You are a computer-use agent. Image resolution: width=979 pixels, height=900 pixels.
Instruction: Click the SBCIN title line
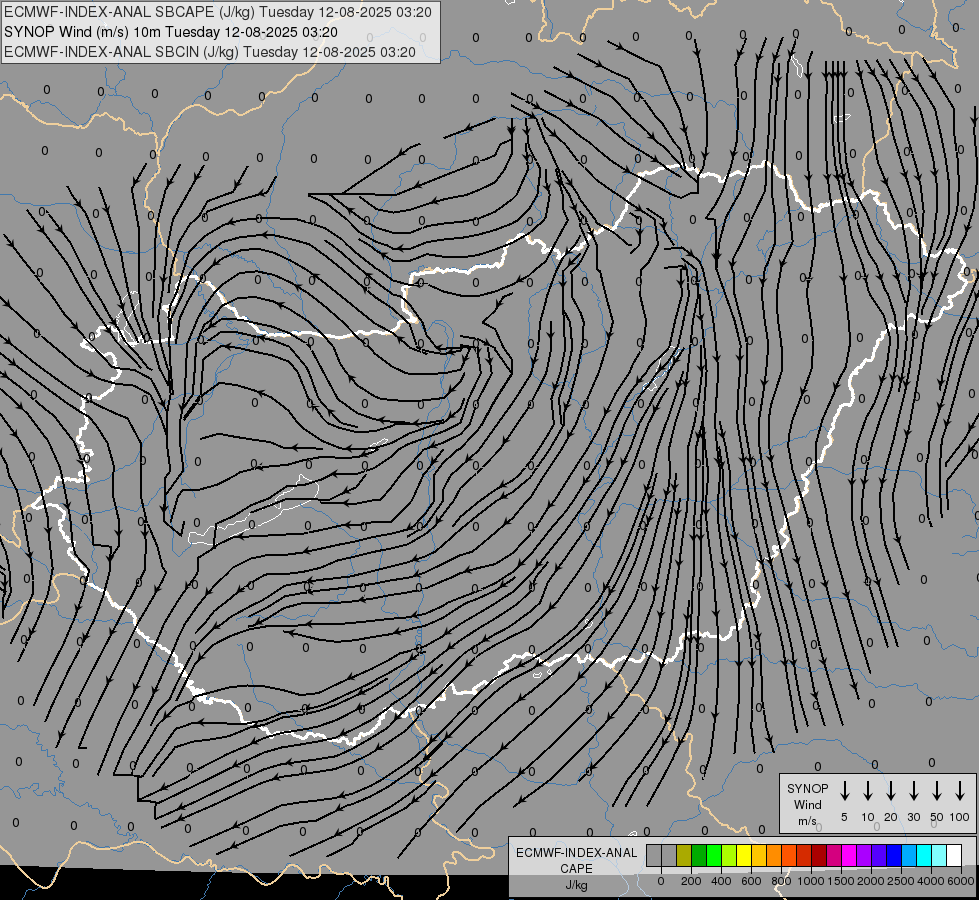coord(209,52)
